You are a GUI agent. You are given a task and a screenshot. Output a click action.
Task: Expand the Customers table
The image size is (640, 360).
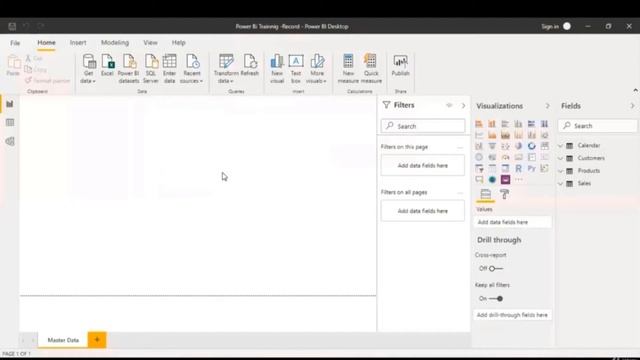click(560, 158)
